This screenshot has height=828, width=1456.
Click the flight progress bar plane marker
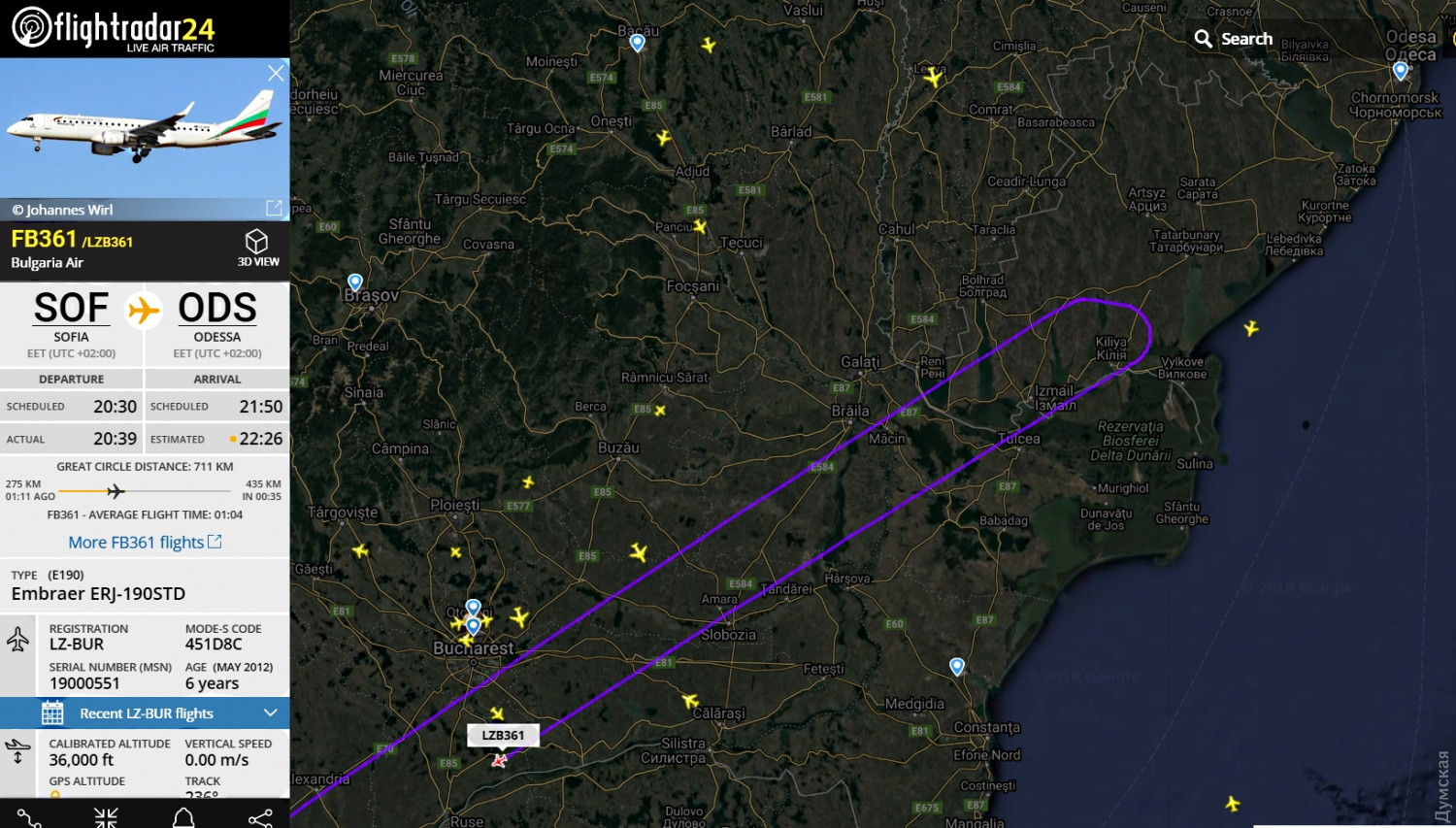116,491
